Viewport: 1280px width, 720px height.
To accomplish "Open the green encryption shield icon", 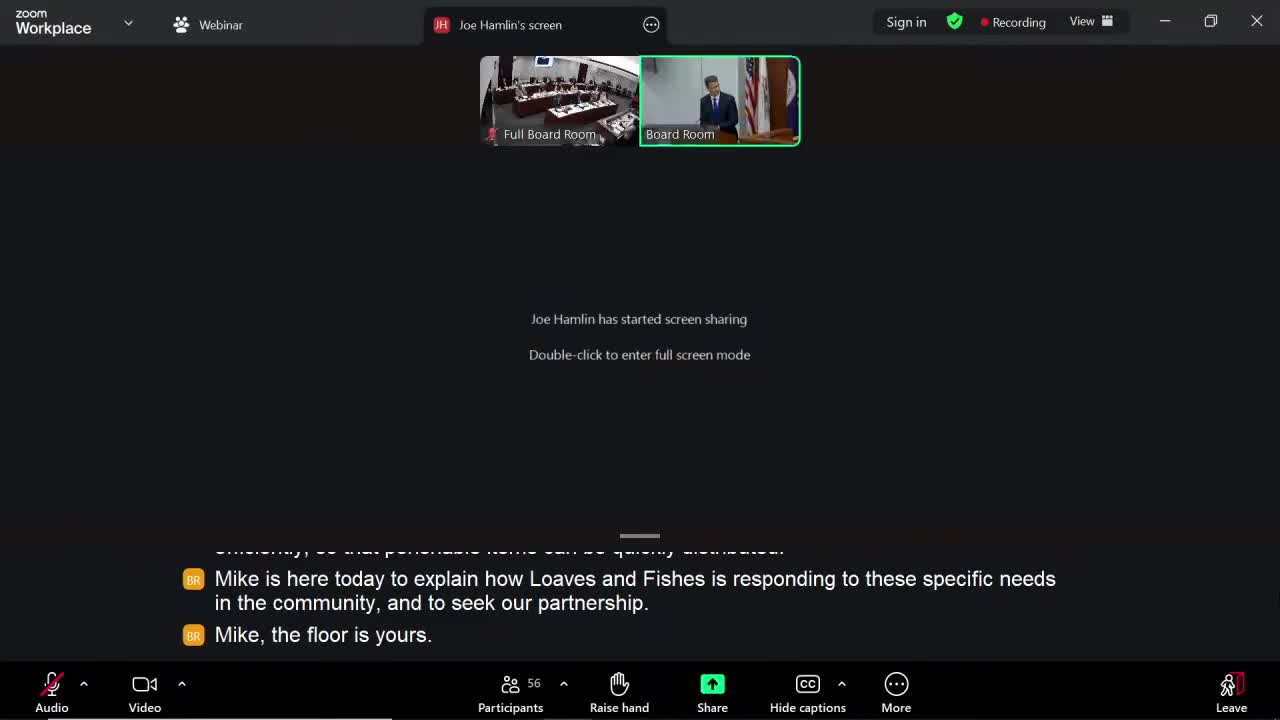I will [x=955, y=21].
